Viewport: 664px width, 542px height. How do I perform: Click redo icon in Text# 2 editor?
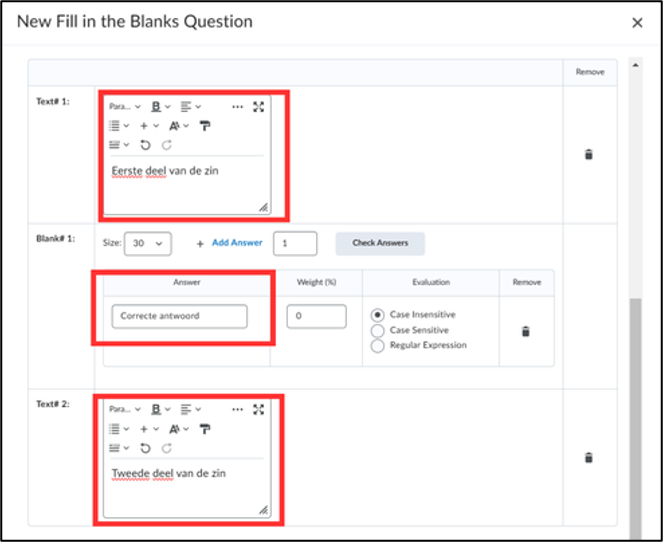(167, 448)
